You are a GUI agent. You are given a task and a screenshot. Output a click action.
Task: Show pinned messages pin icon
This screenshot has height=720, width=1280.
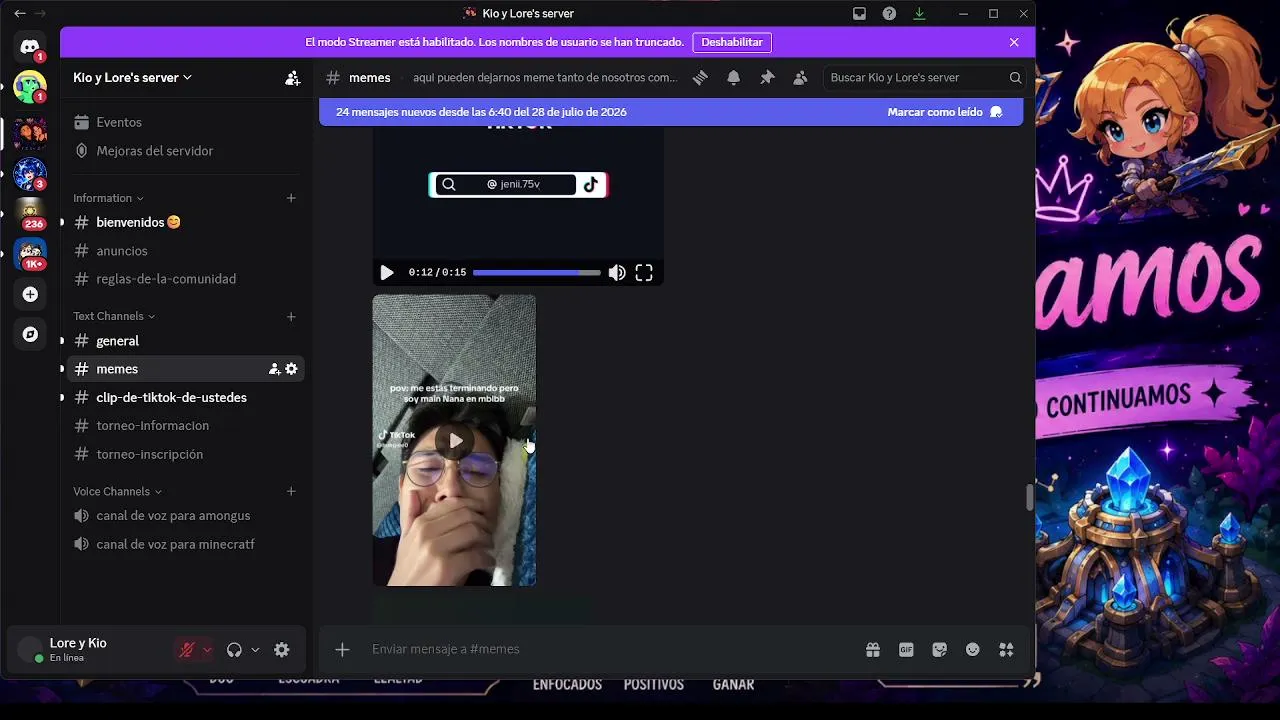(767, 78)
